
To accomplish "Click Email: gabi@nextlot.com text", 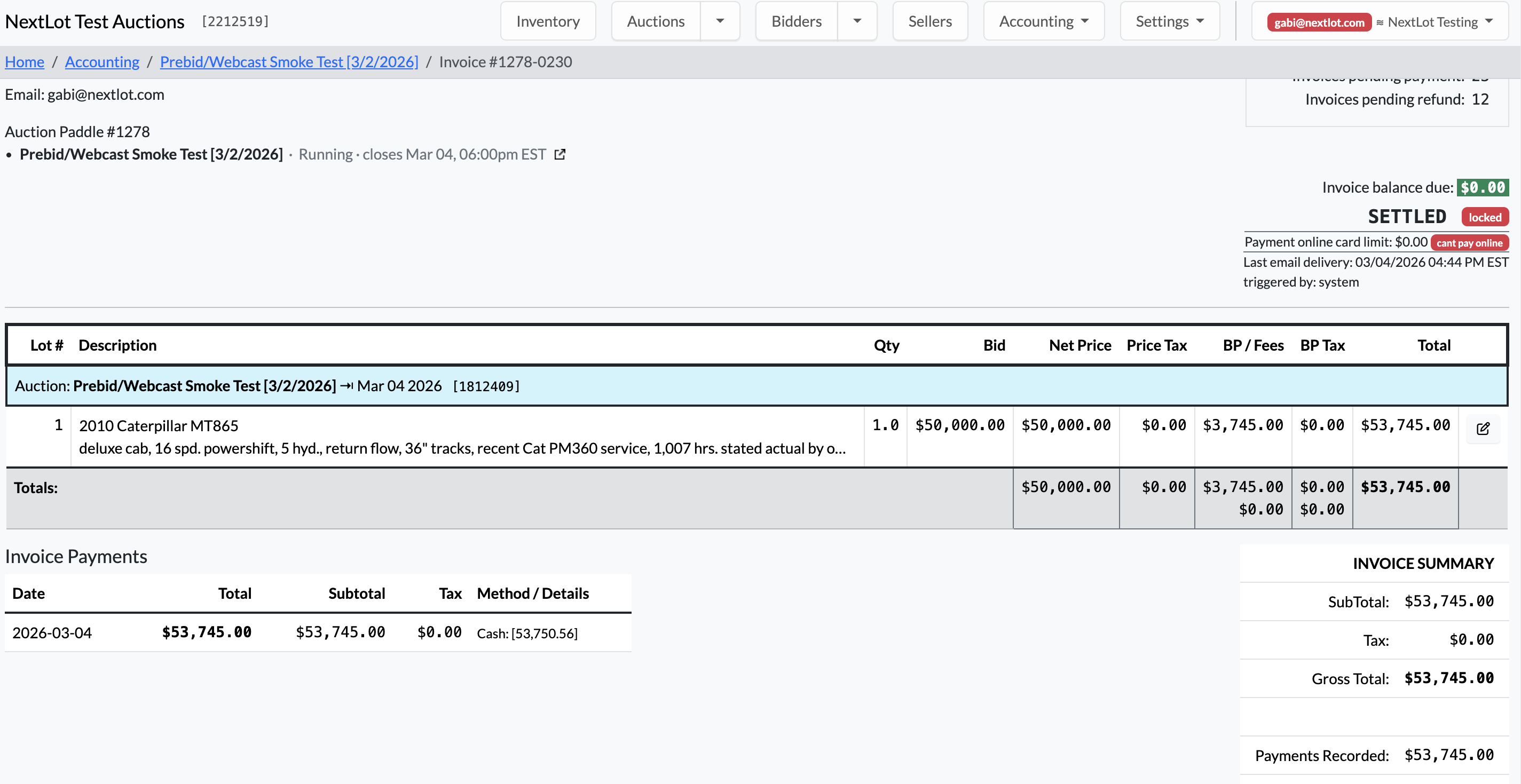I will pos(84,94).
